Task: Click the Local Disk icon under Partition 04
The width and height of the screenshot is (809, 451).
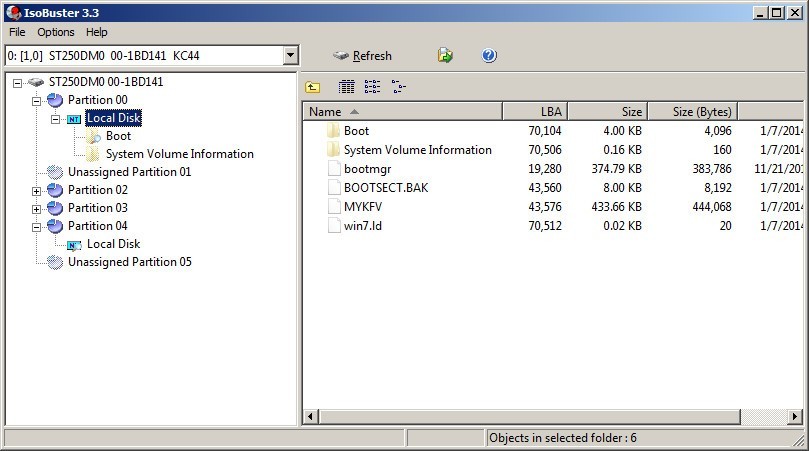Action: (x=74, y=245)
